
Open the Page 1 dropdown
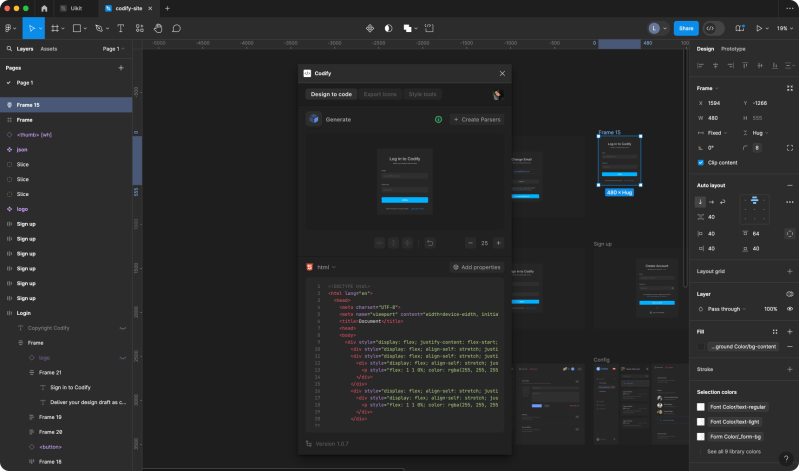pos(114,49)
